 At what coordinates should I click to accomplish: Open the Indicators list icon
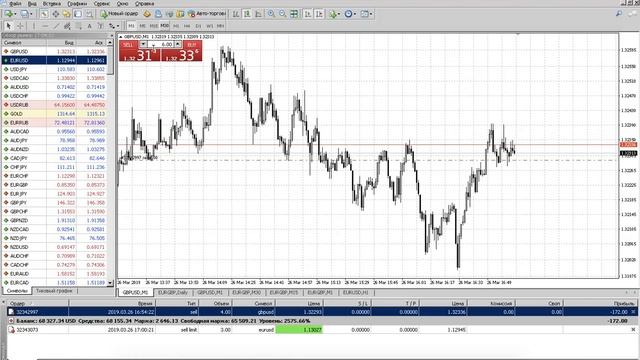point(333,14)
